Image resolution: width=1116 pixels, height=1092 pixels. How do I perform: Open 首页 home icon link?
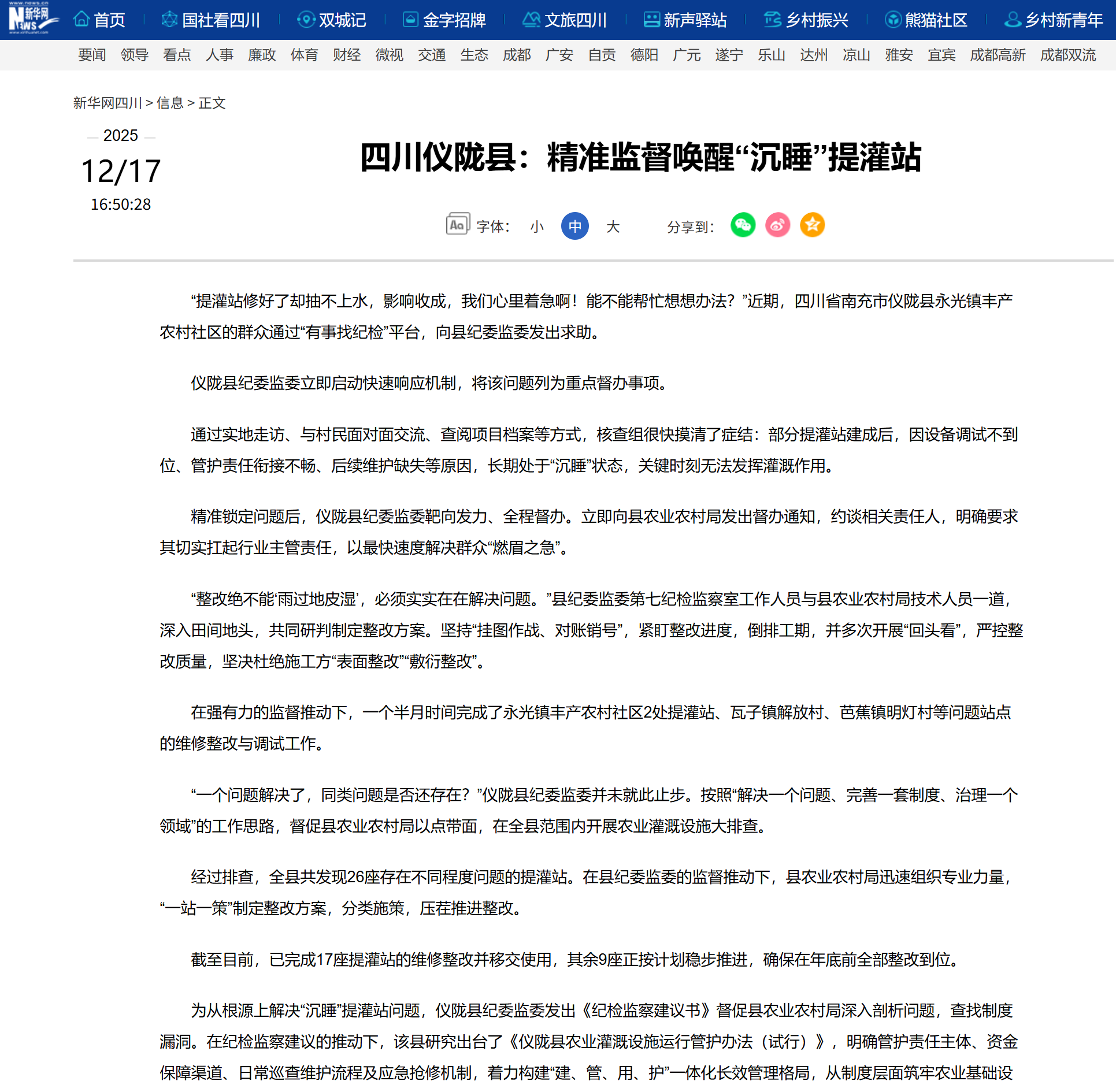[99, 20]
